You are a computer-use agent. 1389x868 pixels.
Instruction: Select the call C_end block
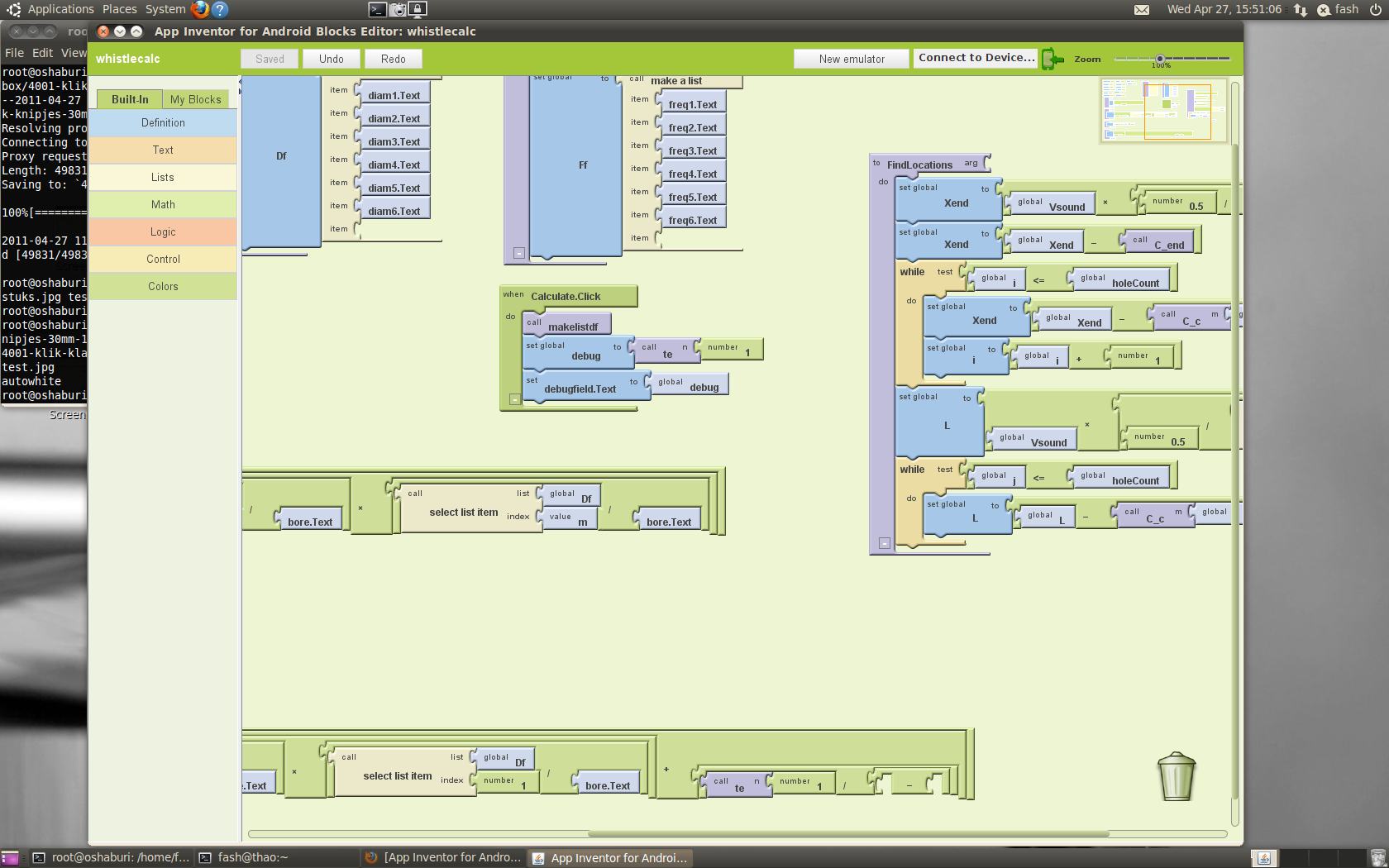coord(1160,242)
